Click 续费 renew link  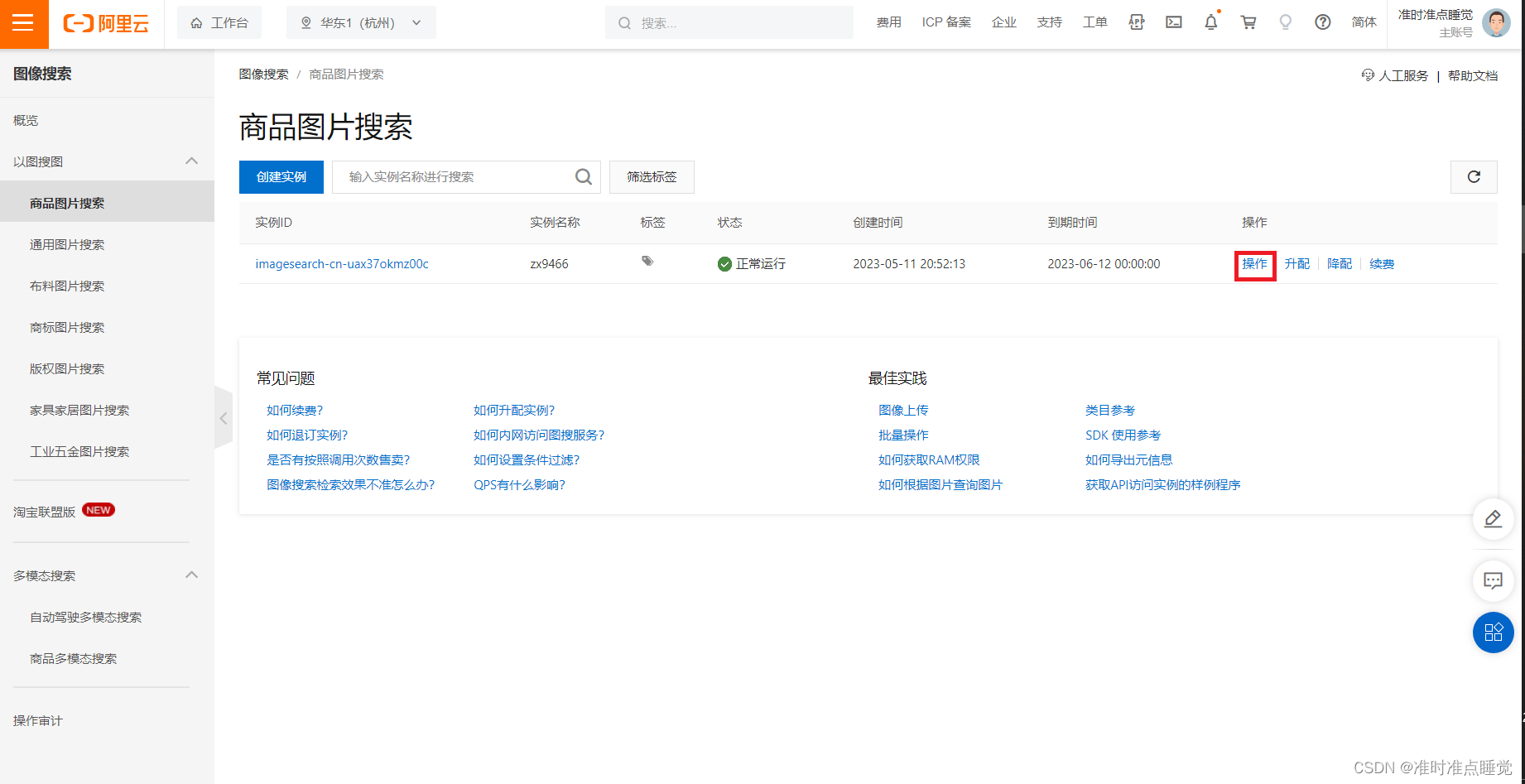pos(1382,264)
